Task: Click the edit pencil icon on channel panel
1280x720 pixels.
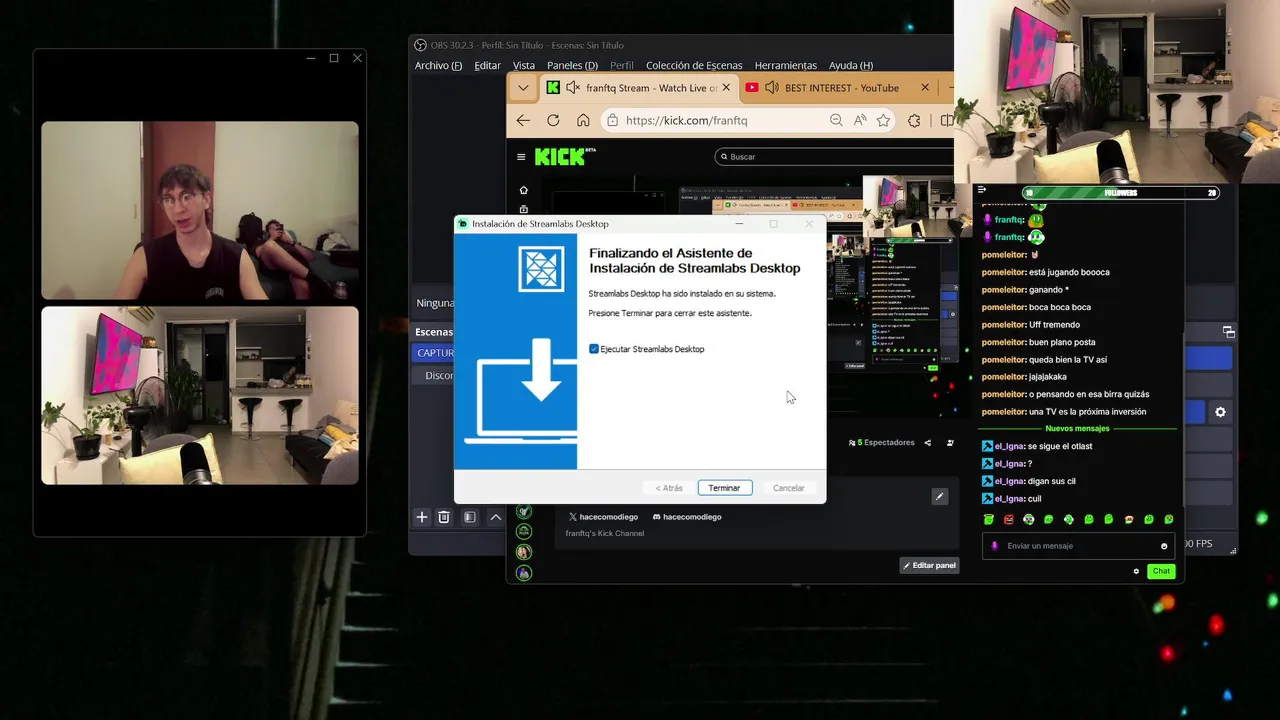Action: (939, 496)
